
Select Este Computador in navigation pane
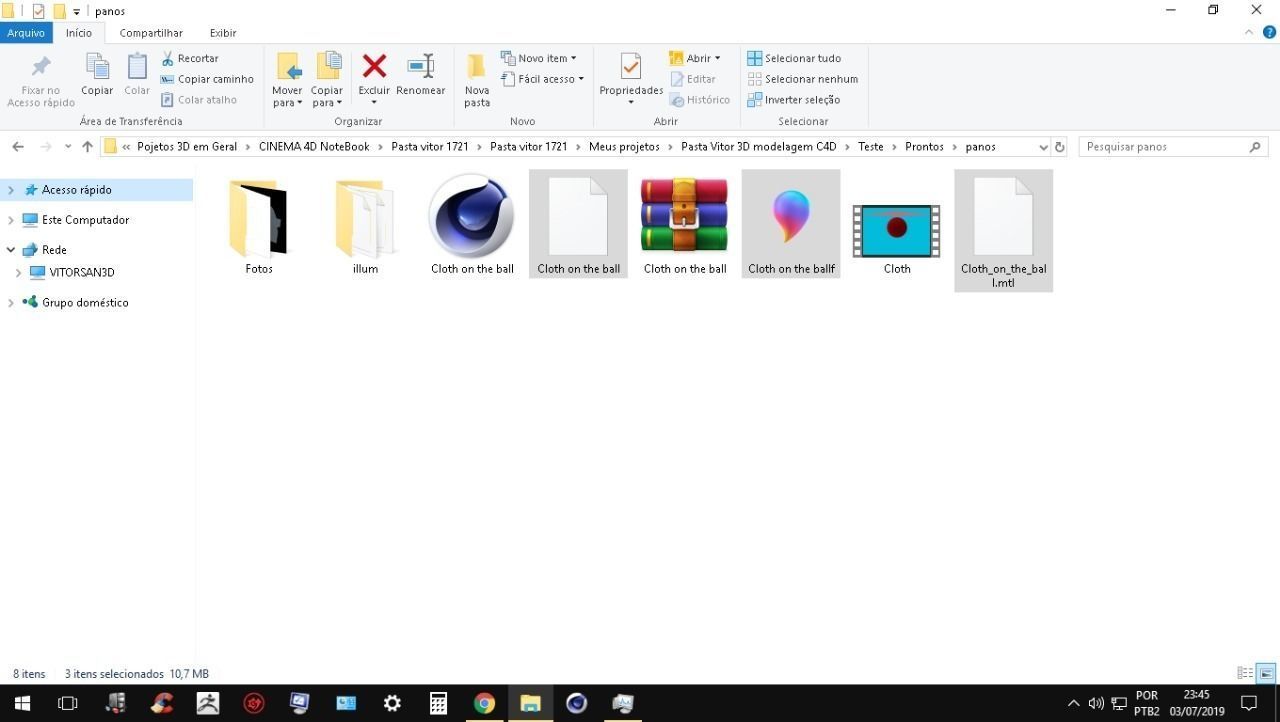point(76,220)
